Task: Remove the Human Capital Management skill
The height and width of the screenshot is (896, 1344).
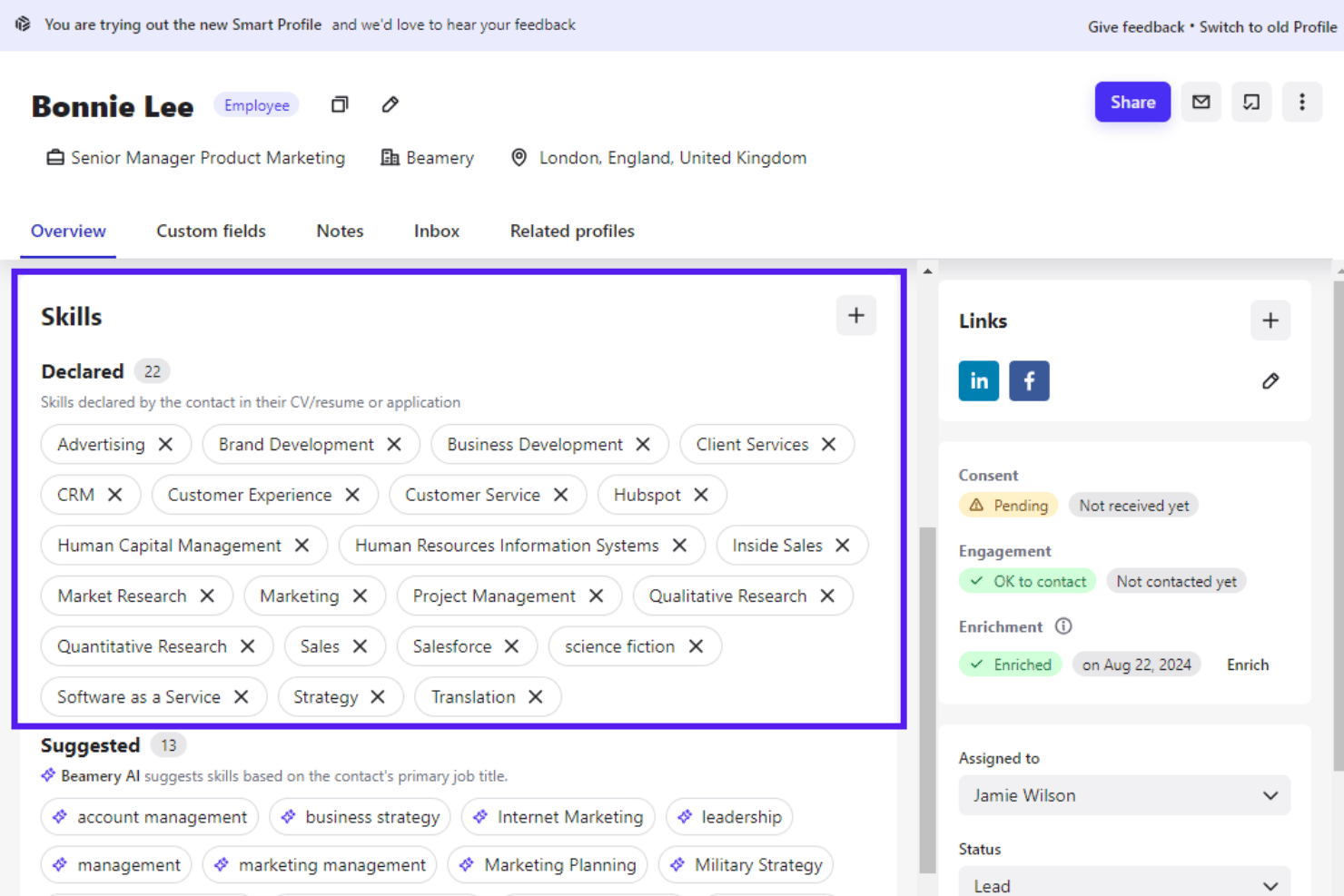Action: pyautogui.click(x=301, y=545)
